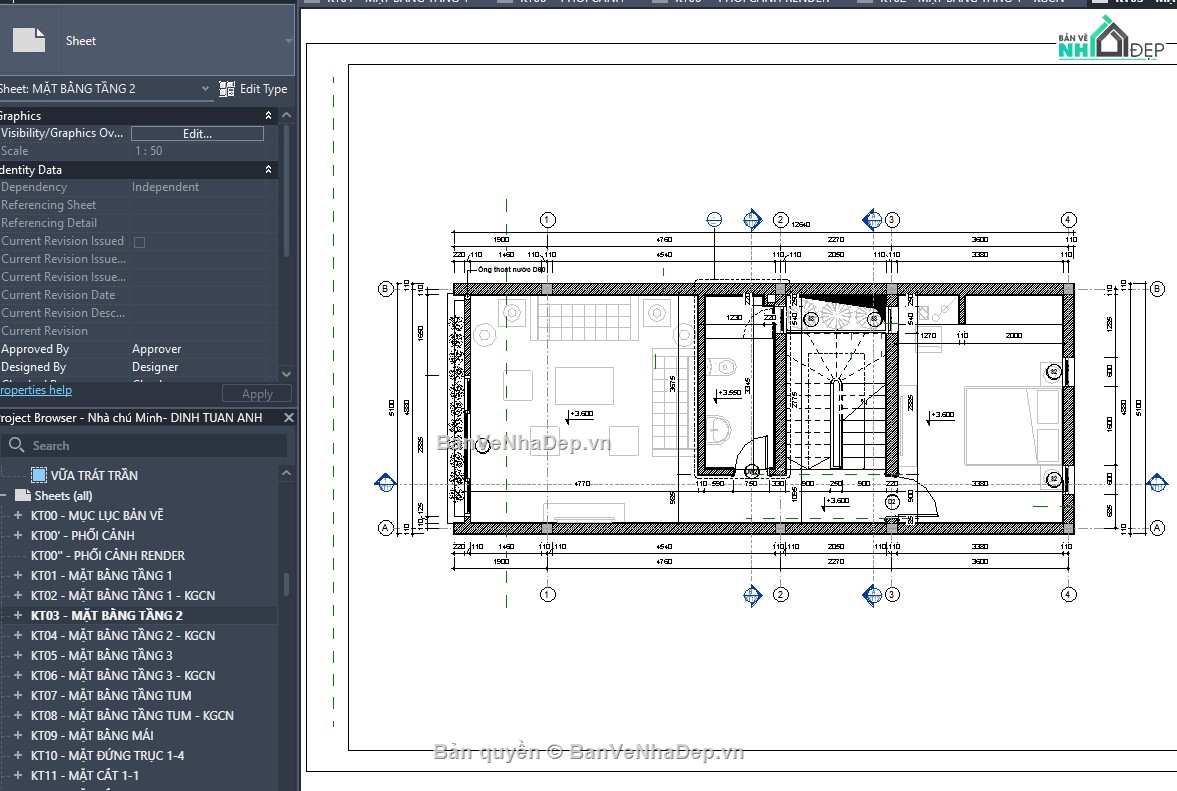This screenshot has height=791, width=1177.
Task: Collapse the Identity Data properties group
Action: [x=268, y=170]
